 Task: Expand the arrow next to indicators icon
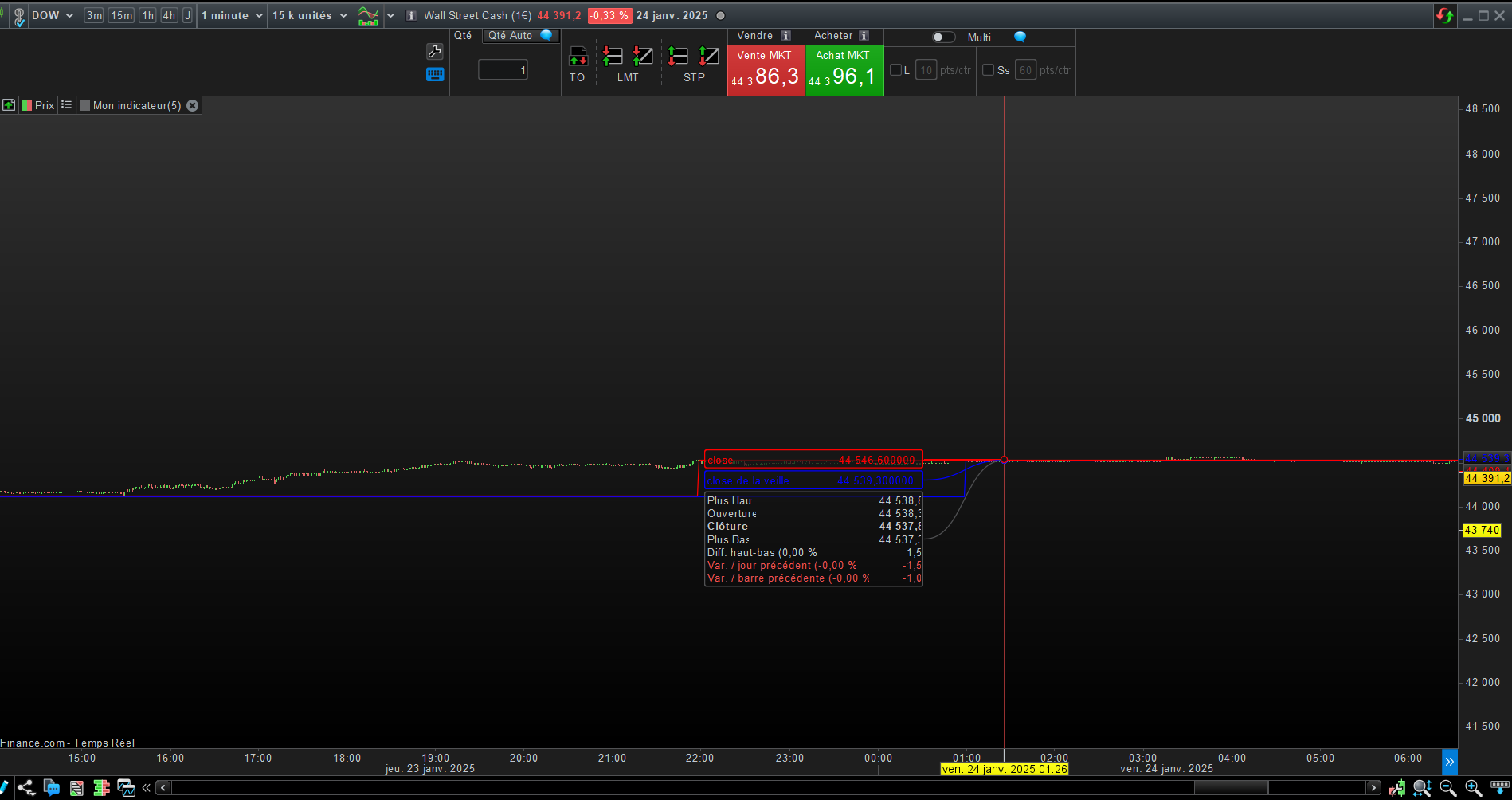pyautogui.click(x=390, y=16)
